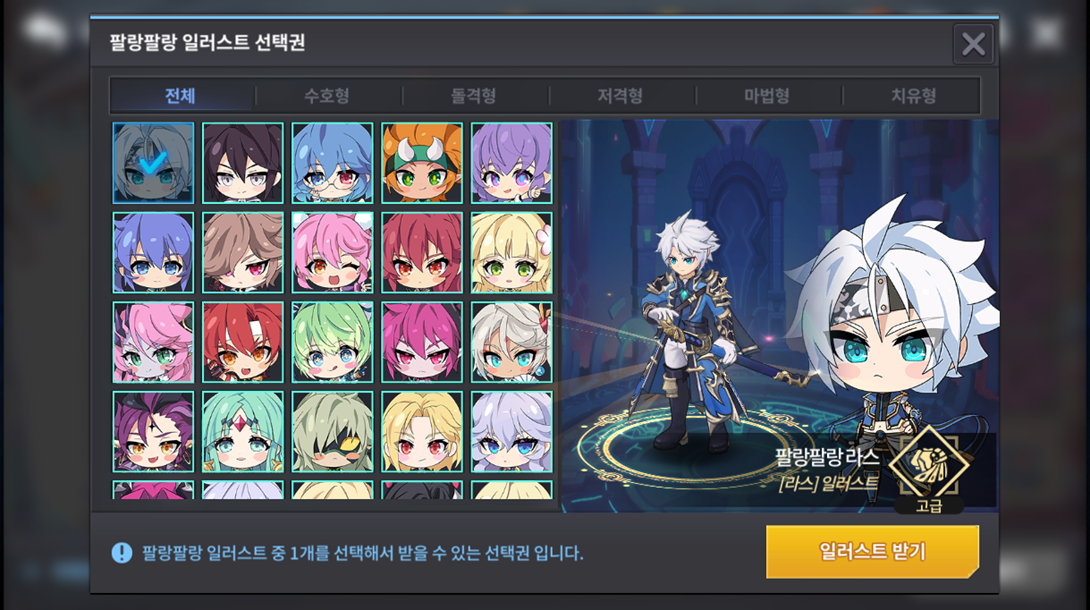1090x610 pixels.
Task: Click the 고급 grade emblem badge
Action: point(929,470)
